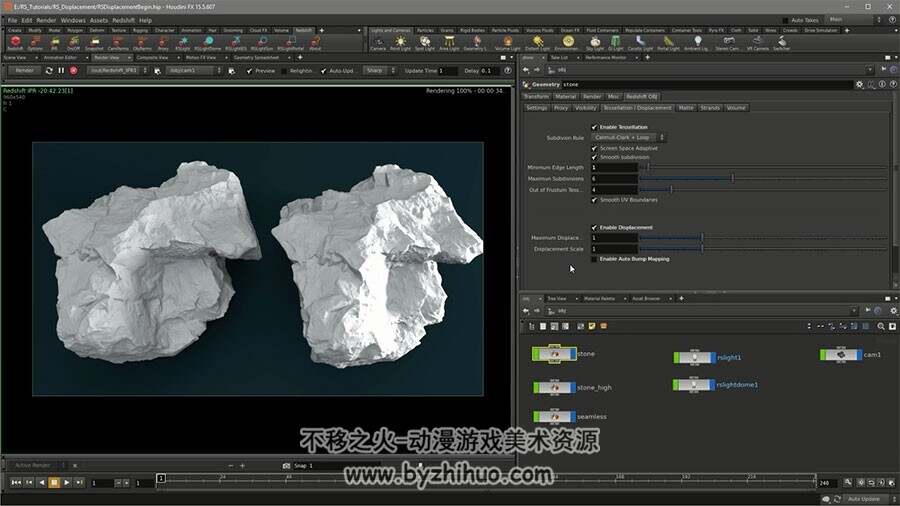900x506 pixels.
Task: Add a VR Camera from the shelf
Action: (x=758, y=42)
